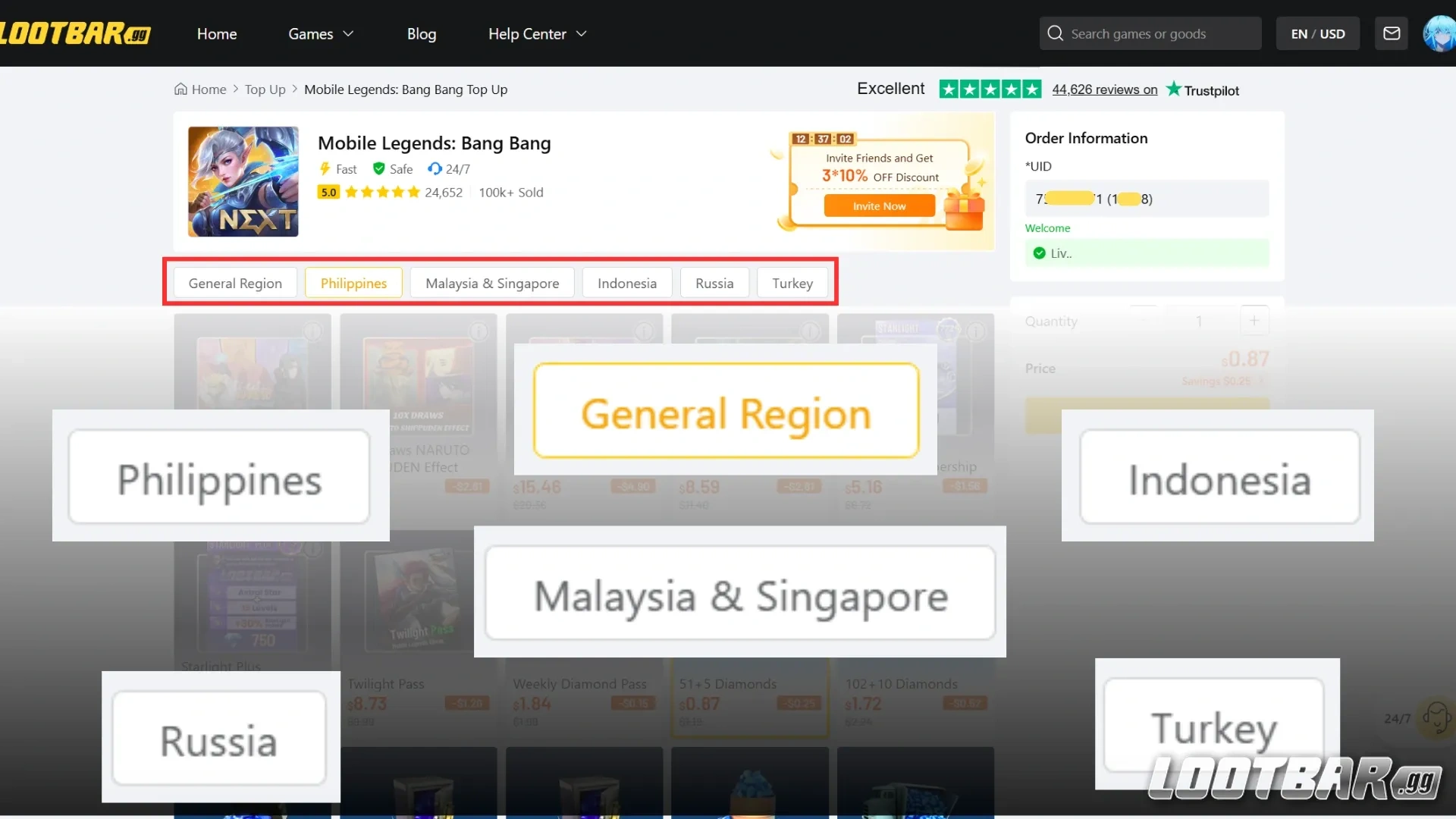Open the user avatar profile
The height and width of the screenshot is (819, 1456).
pos(1439,33)
